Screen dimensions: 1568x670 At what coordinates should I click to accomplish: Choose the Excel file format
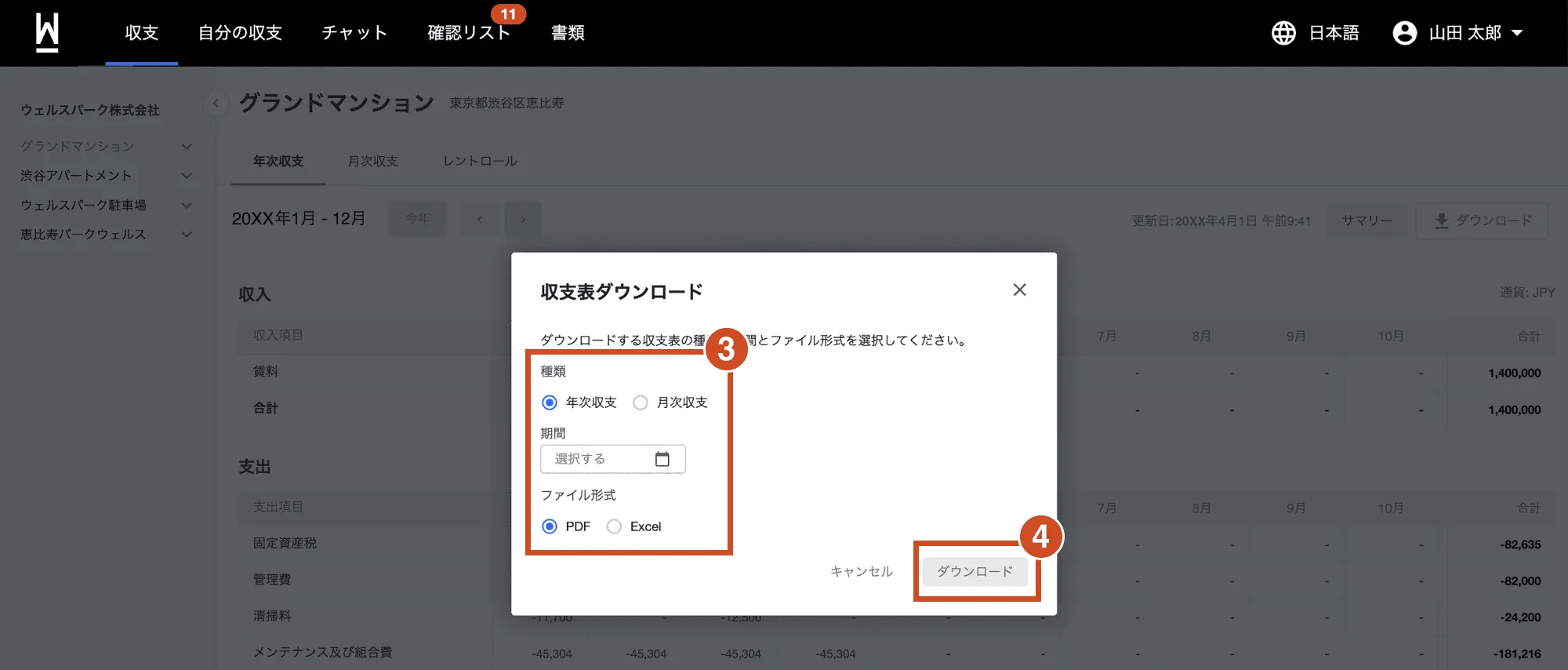pyautogui.click(x=614, y=526)
